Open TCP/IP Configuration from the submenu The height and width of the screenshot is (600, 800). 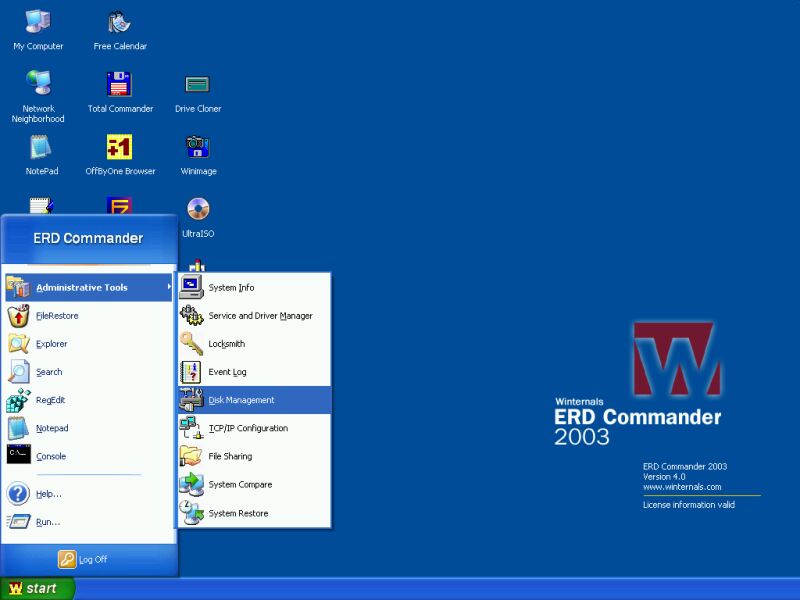pyautogui.click(x=255, y=428)
